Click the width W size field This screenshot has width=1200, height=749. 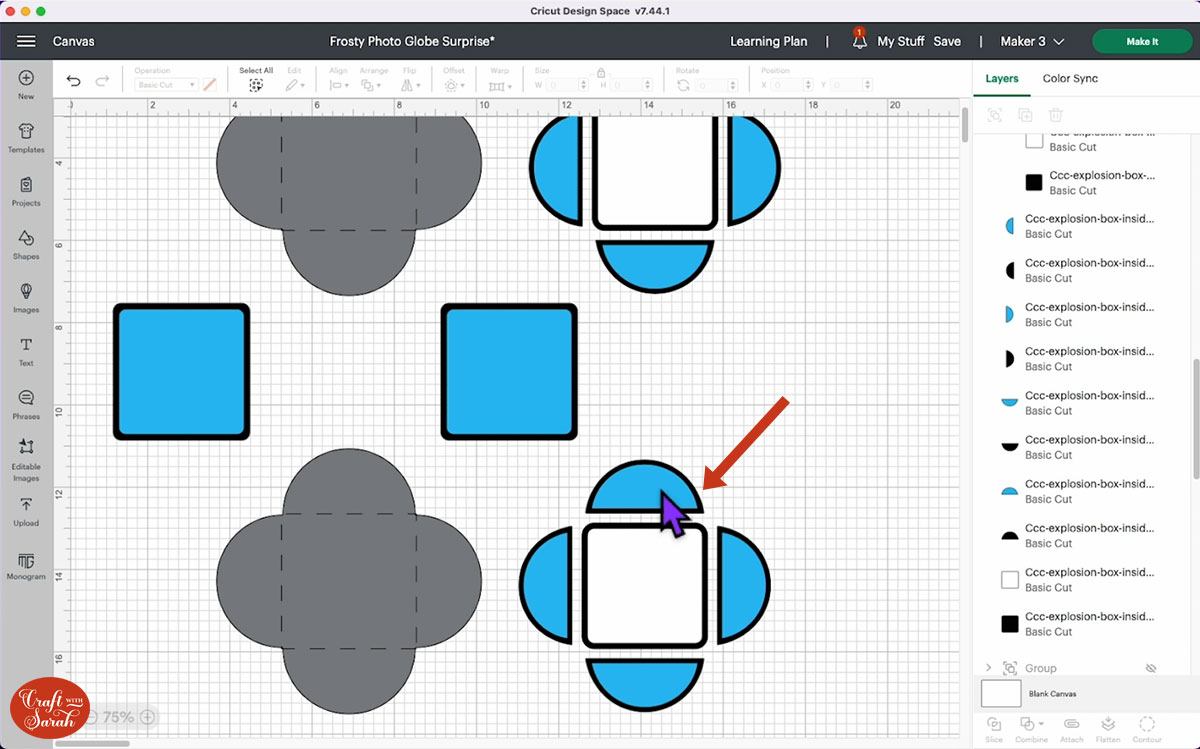[567, 86]
